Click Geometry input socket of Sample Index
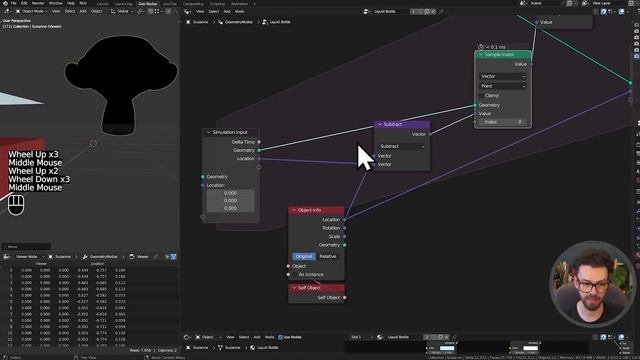Screen dimensions: 640x360 pyautogui.click(x=475, y=105)
